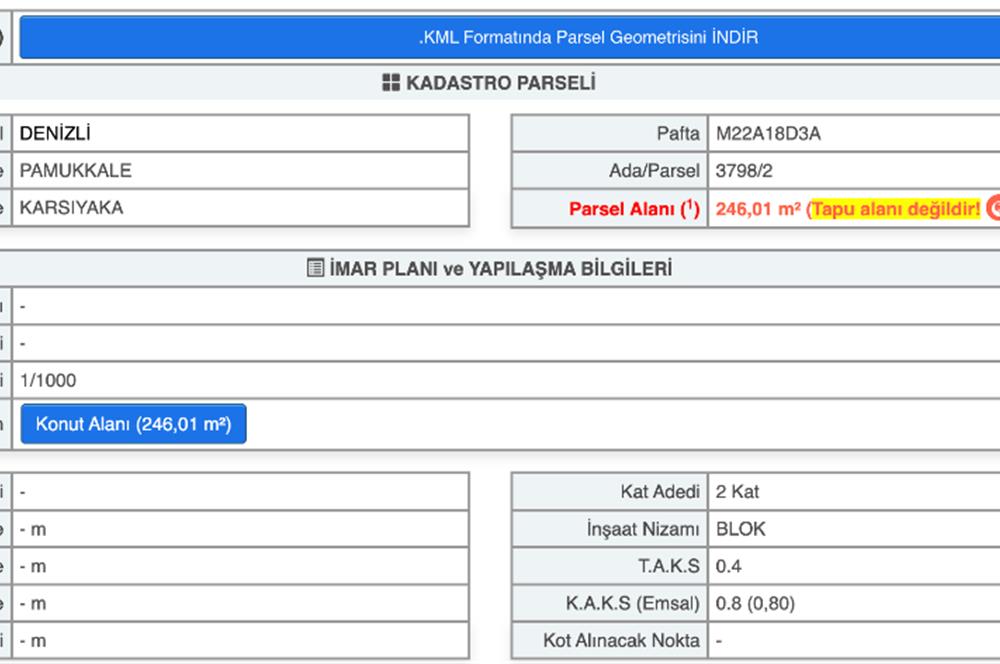Click the Ada/Parsel value 3798/2

[x=744, y=171]
